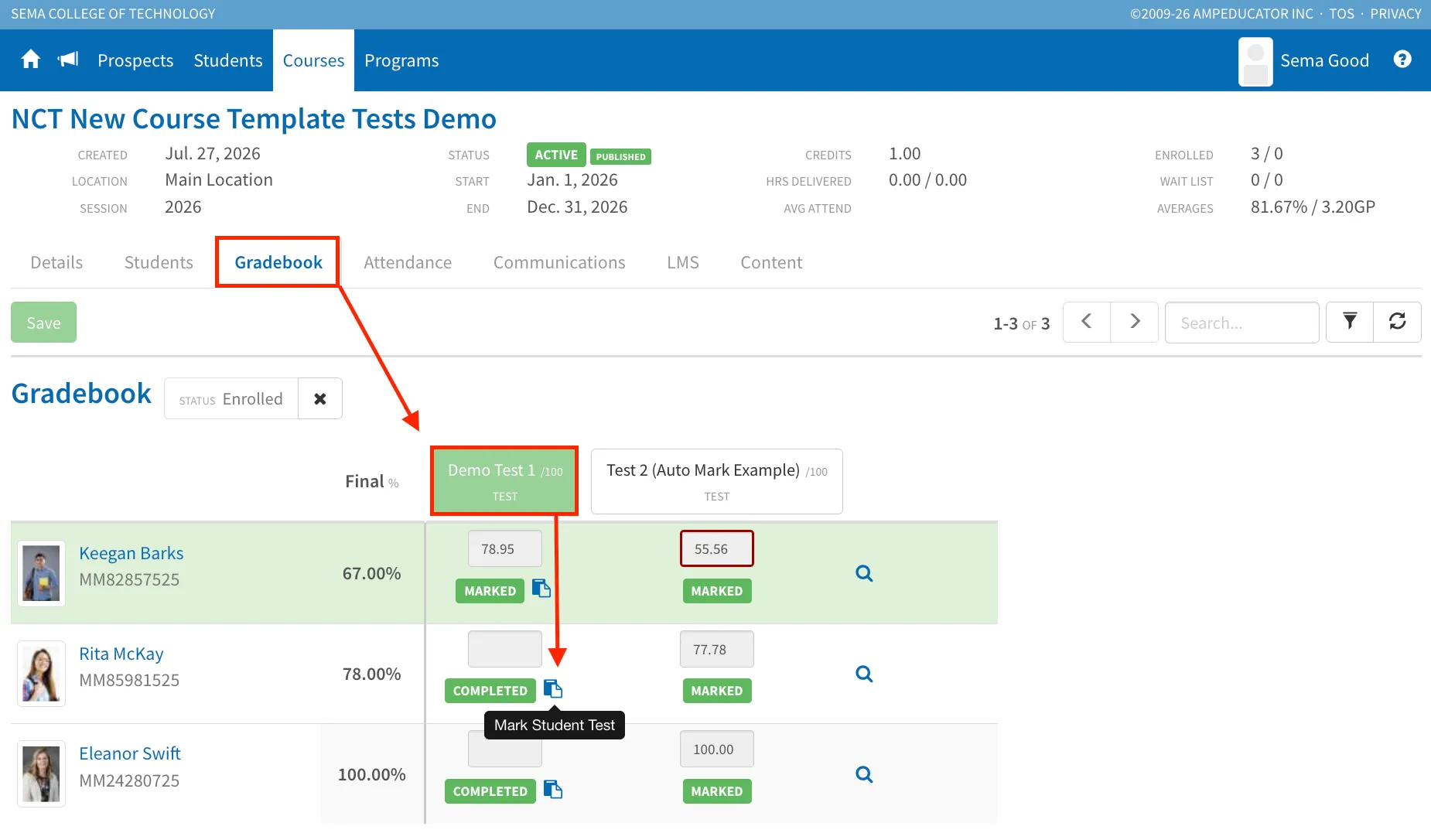The image size is (1431, 840).
Task: Select the Test 2 (Auto Mark Example) header
Action: [717, 481]
